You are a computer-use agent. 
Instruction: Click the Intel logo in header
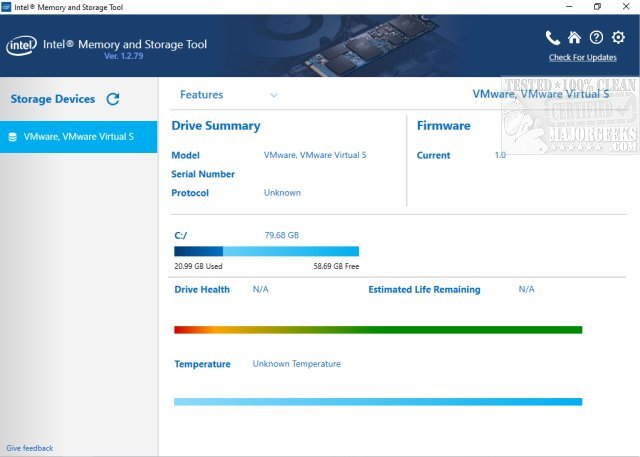22,45
